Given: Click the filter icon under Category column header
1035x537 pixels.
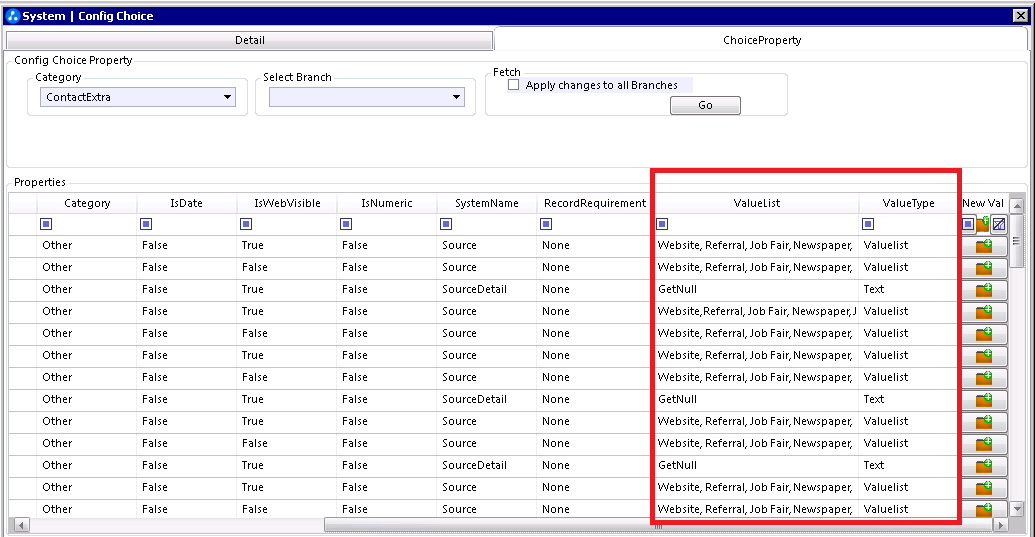Looking at the screenshot, I should tap(46, 224).
